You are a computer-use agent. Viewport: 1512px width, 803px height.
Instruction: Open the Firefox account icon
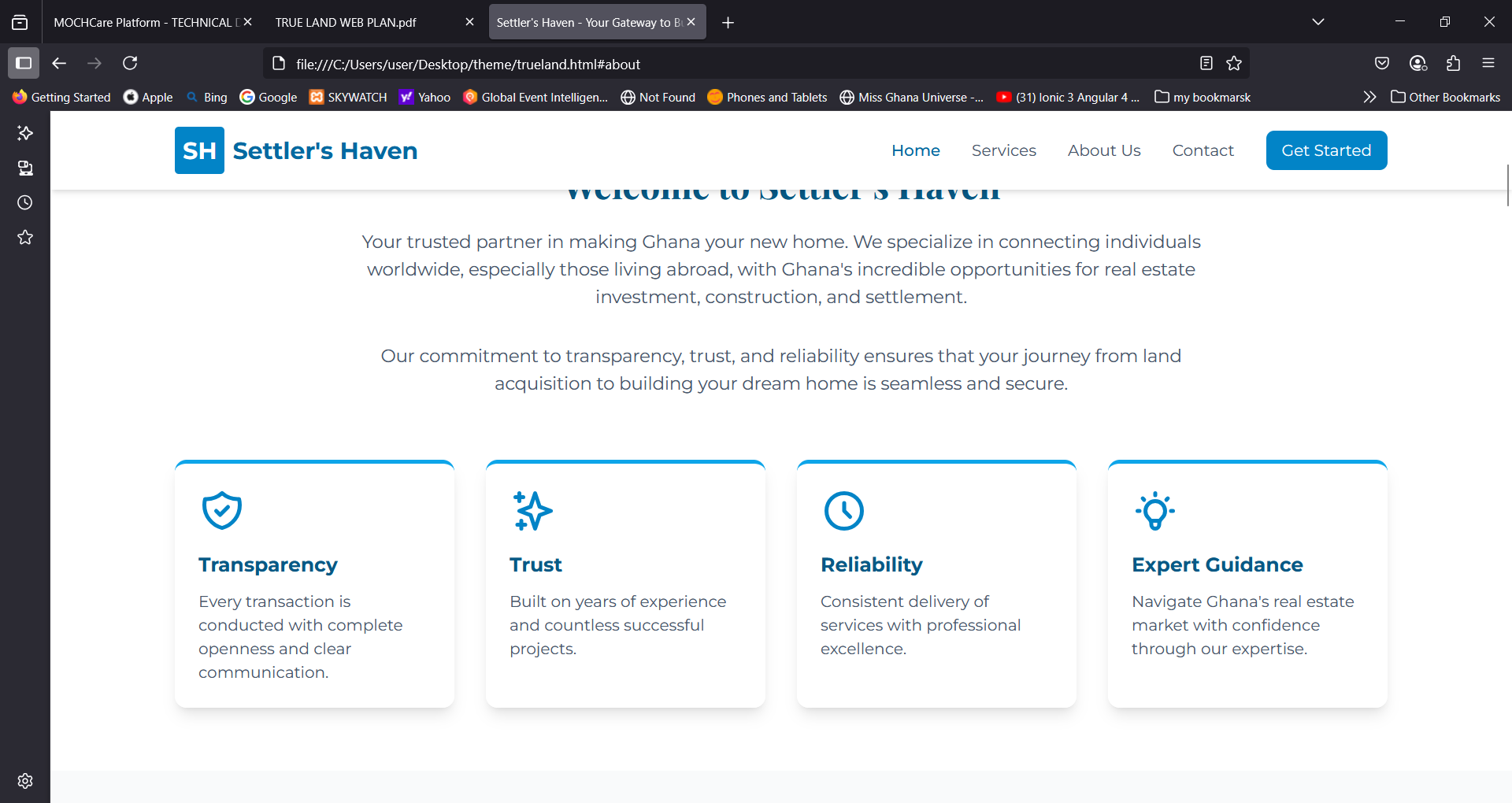click(x=1417, y=63)
